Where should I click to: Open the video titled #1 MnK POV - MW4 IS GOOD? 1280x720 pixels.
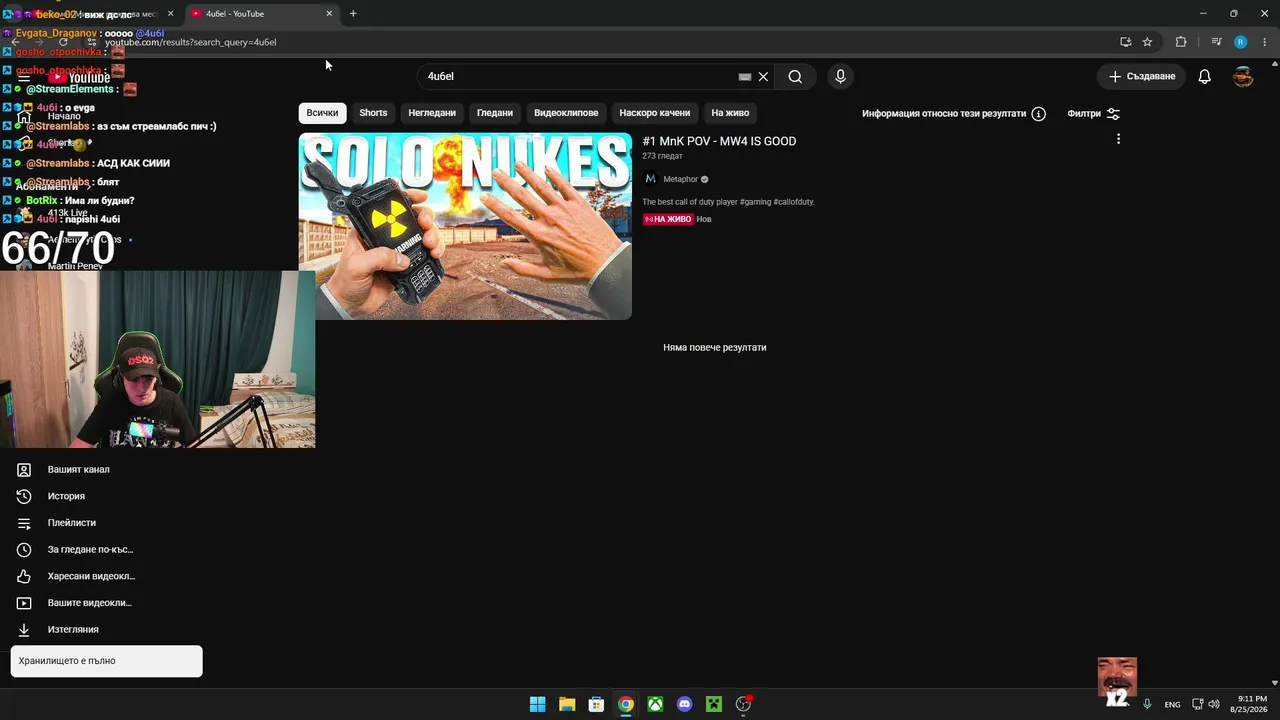click(719, 141)
